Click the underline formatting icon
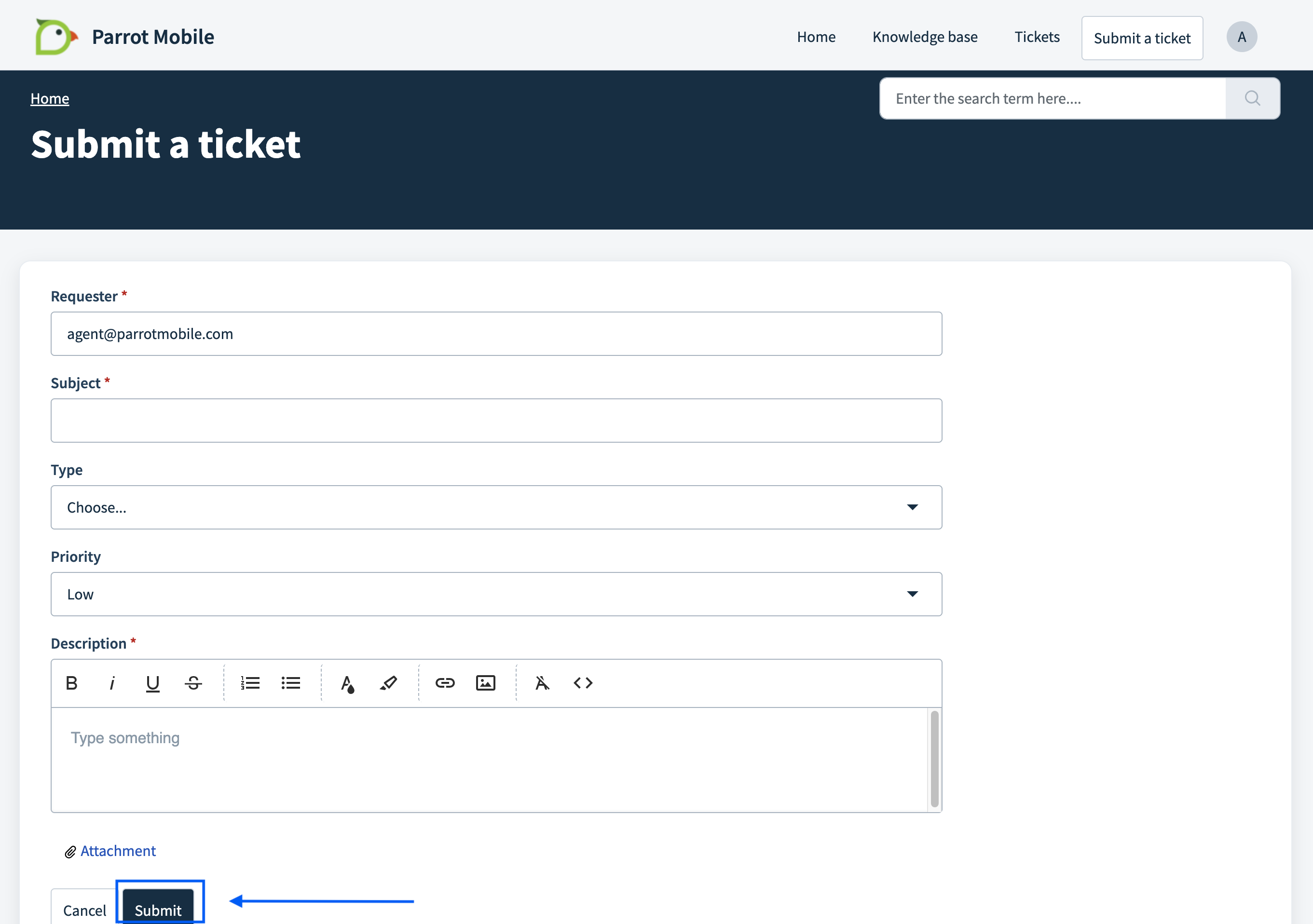Viewport: 1313px width, 924px height. coord(153,683)
